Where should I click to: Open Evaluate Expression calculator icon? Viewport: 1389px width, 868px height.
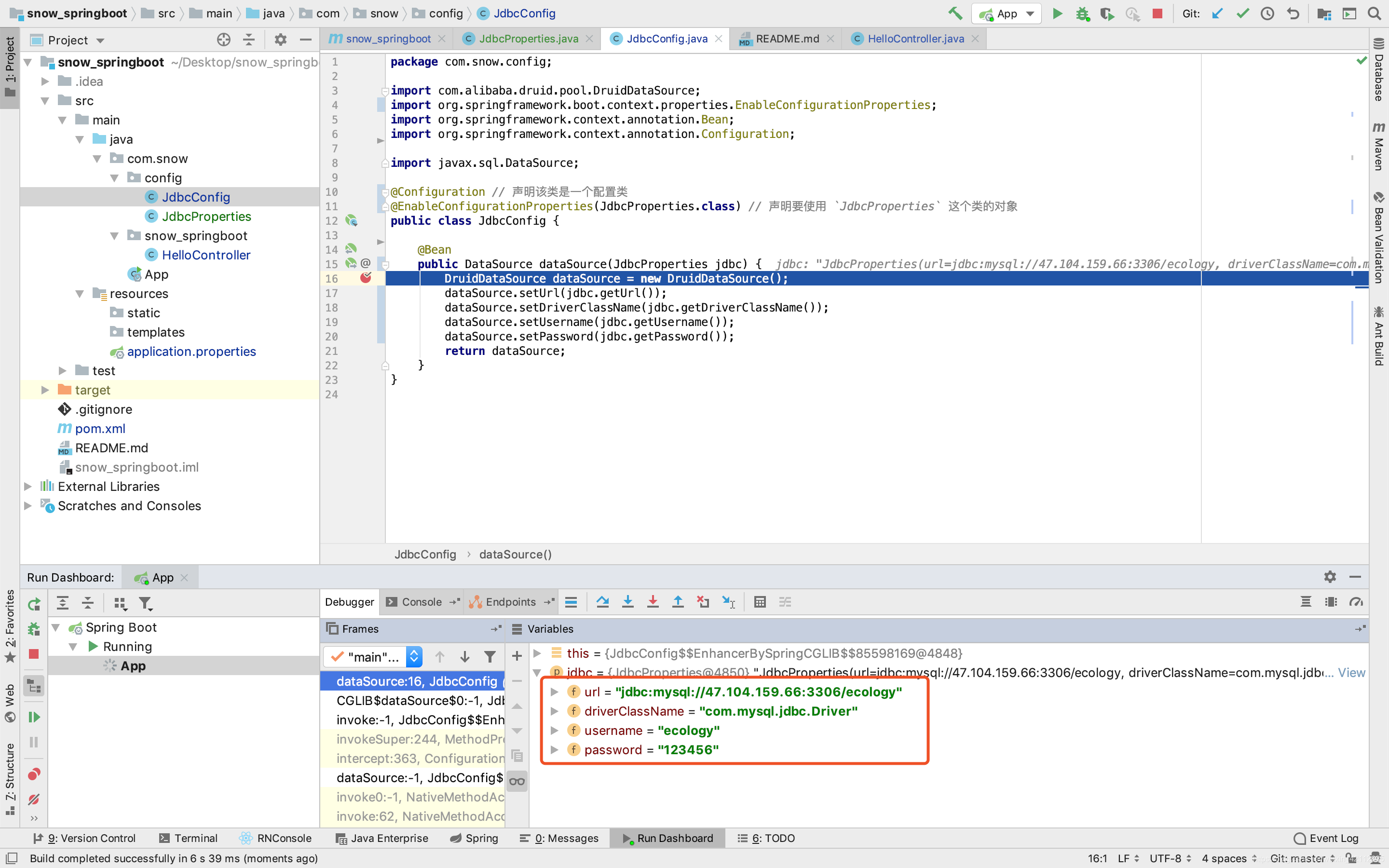coord(760,602)
